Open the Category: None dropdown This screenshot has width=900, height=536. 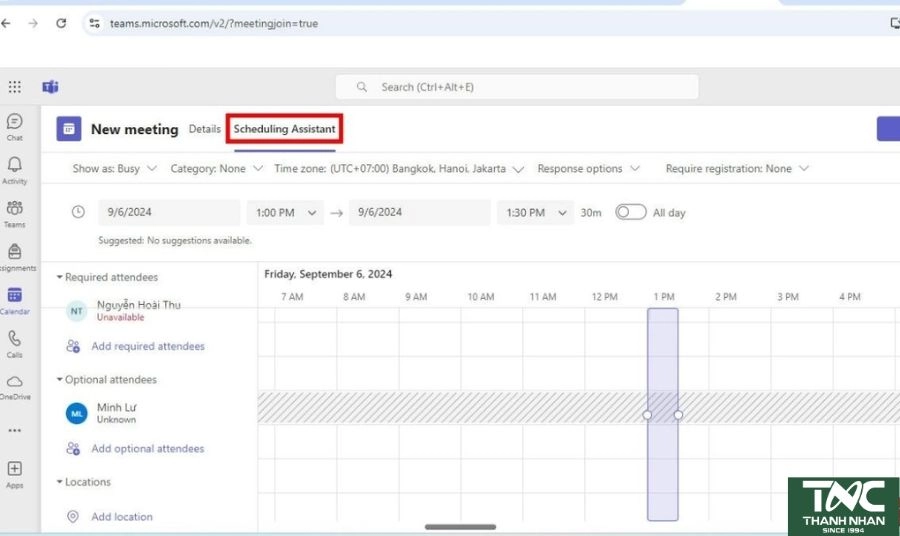click(x=216, y=169)
